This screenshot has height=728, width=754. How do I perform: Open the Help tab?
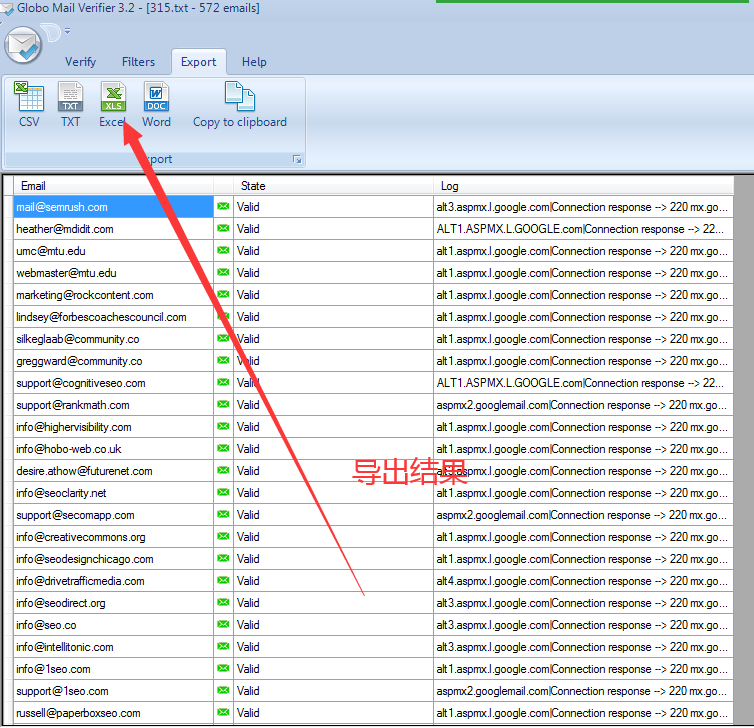click(254, 62)
